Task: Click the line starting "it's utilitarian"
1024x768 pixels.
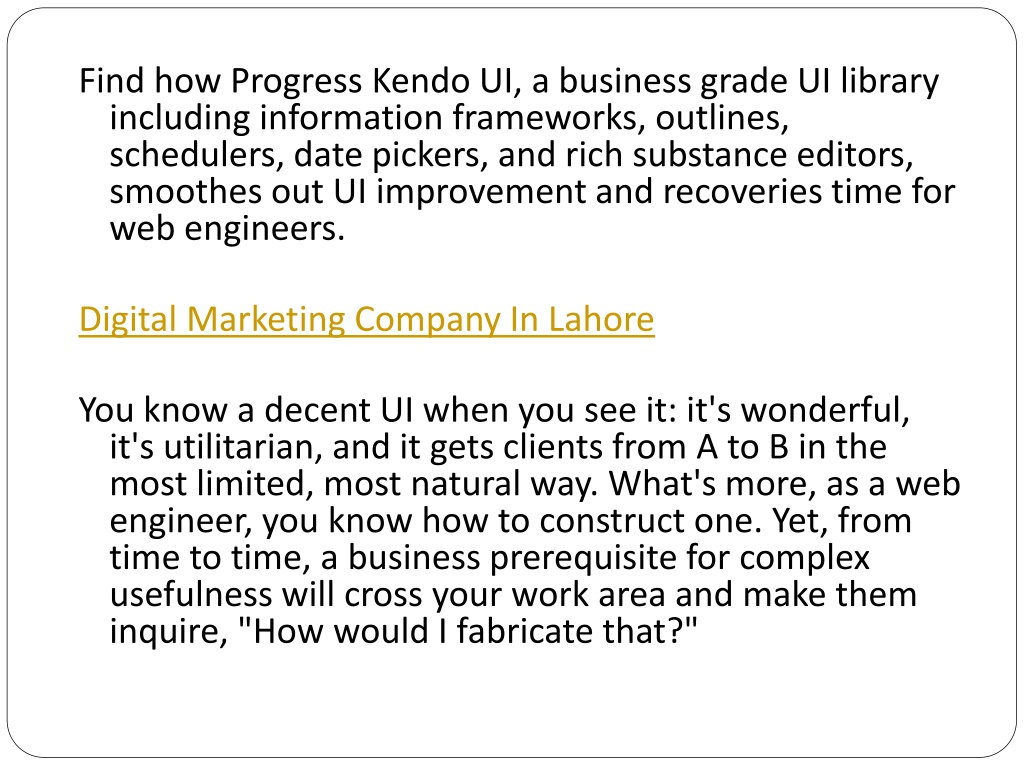Action: pyautogui.click(x=498, y=447)
